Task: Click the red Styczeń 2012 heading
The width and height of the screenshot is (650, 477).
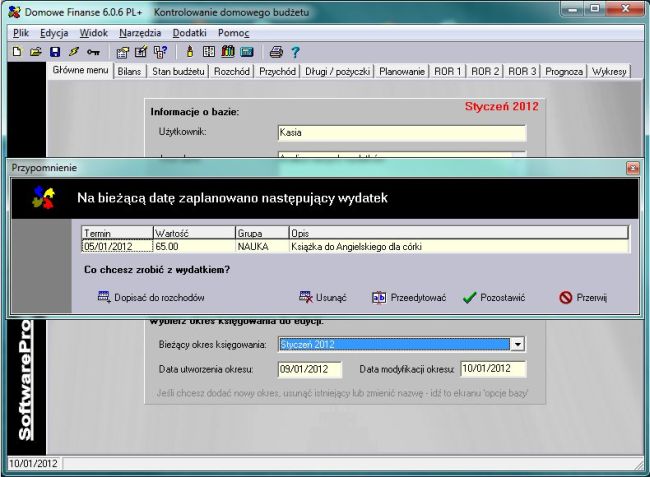Action: tap(502, 106)
